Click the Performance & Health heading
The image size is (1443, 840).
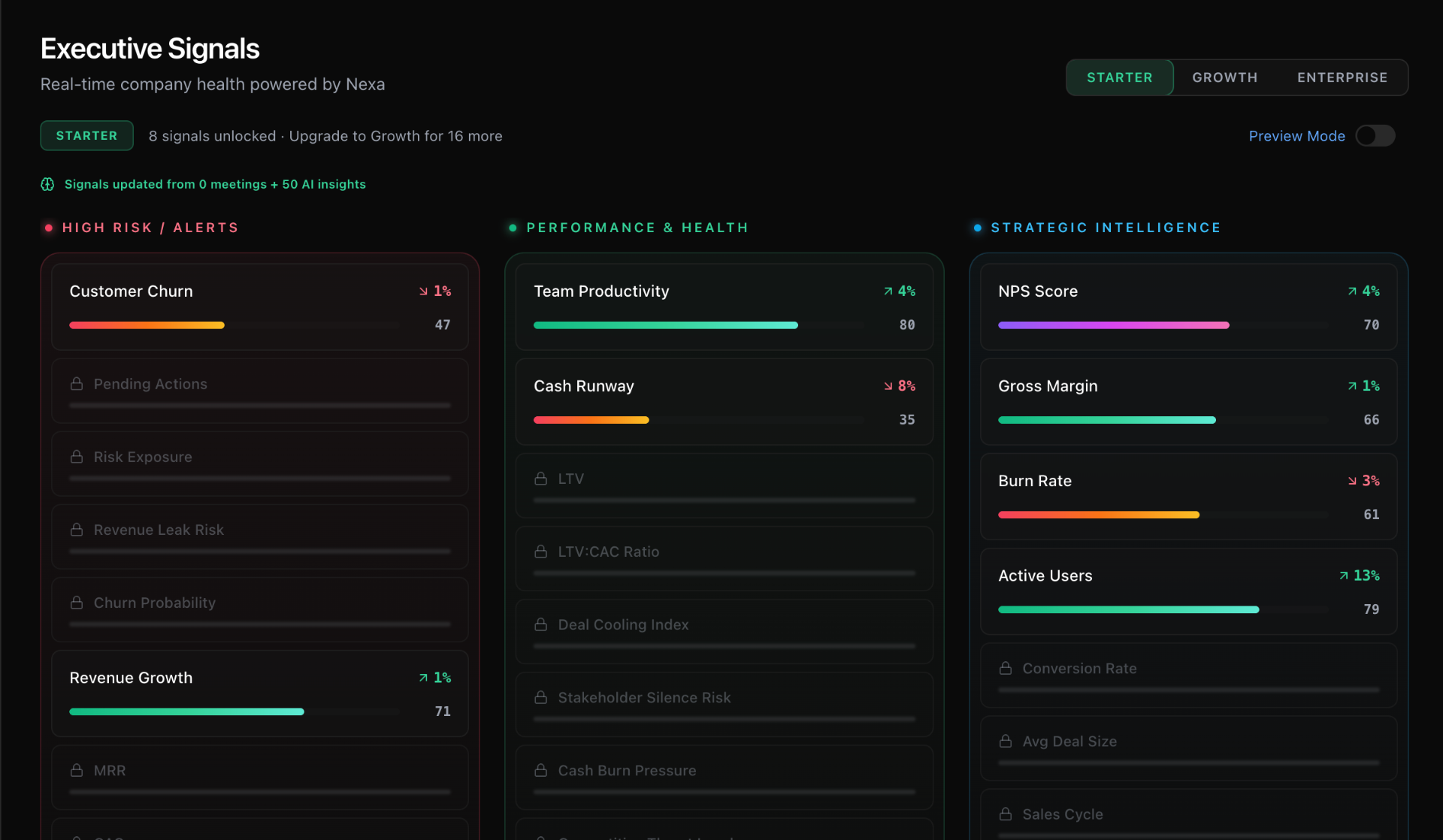point(637,228)
